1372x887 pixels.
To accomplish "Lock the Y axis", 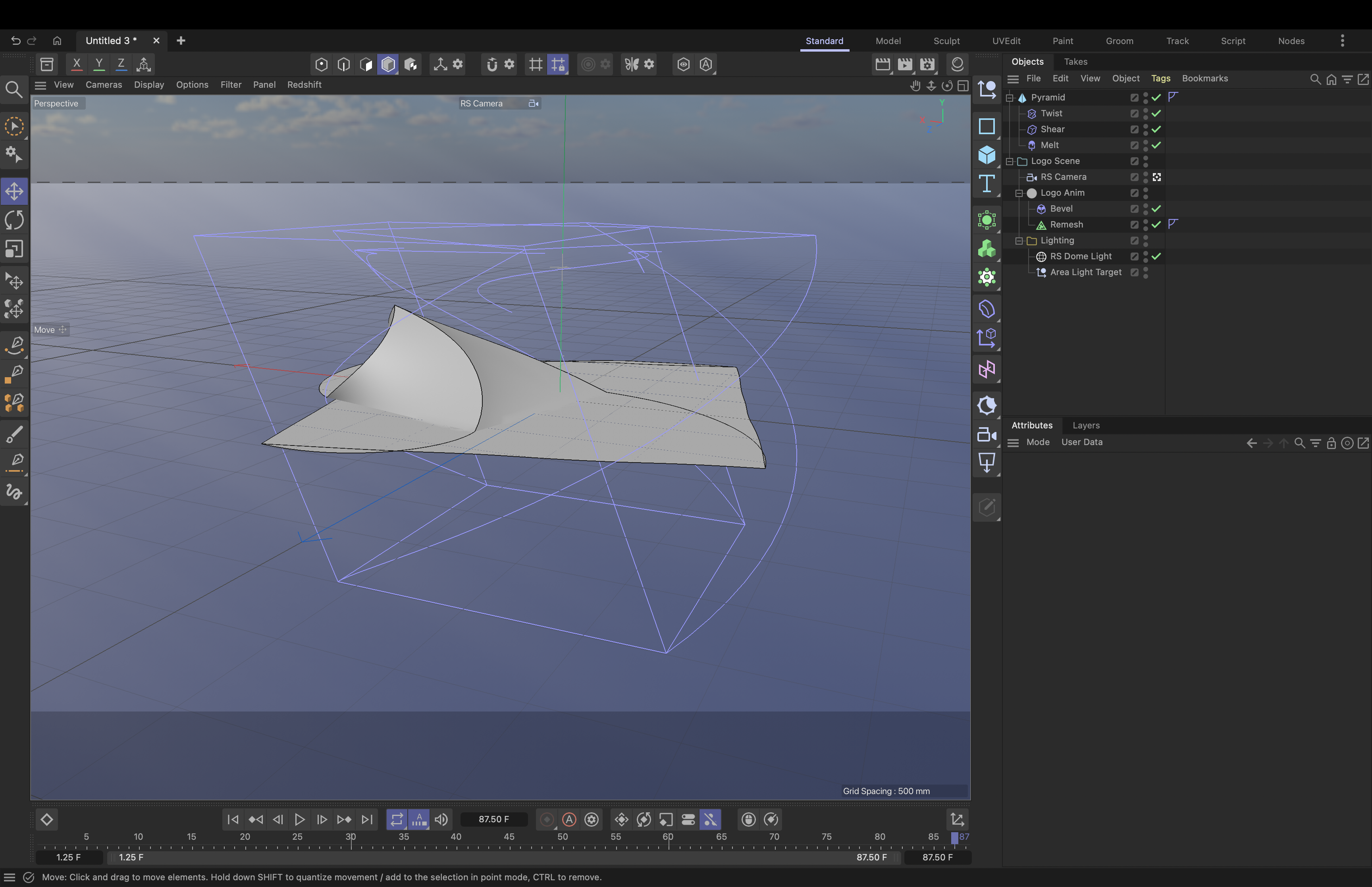I will (99, 64).
